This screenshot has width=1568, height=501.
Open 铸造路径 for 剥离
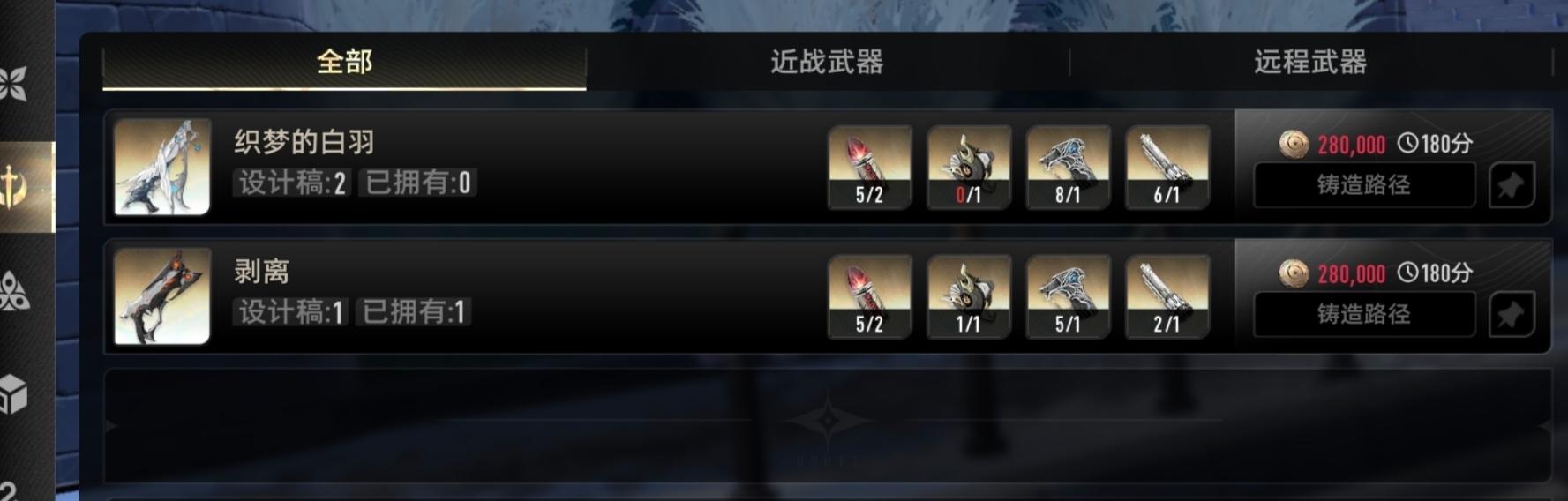pyautogui.click(x=1364, y=314)
